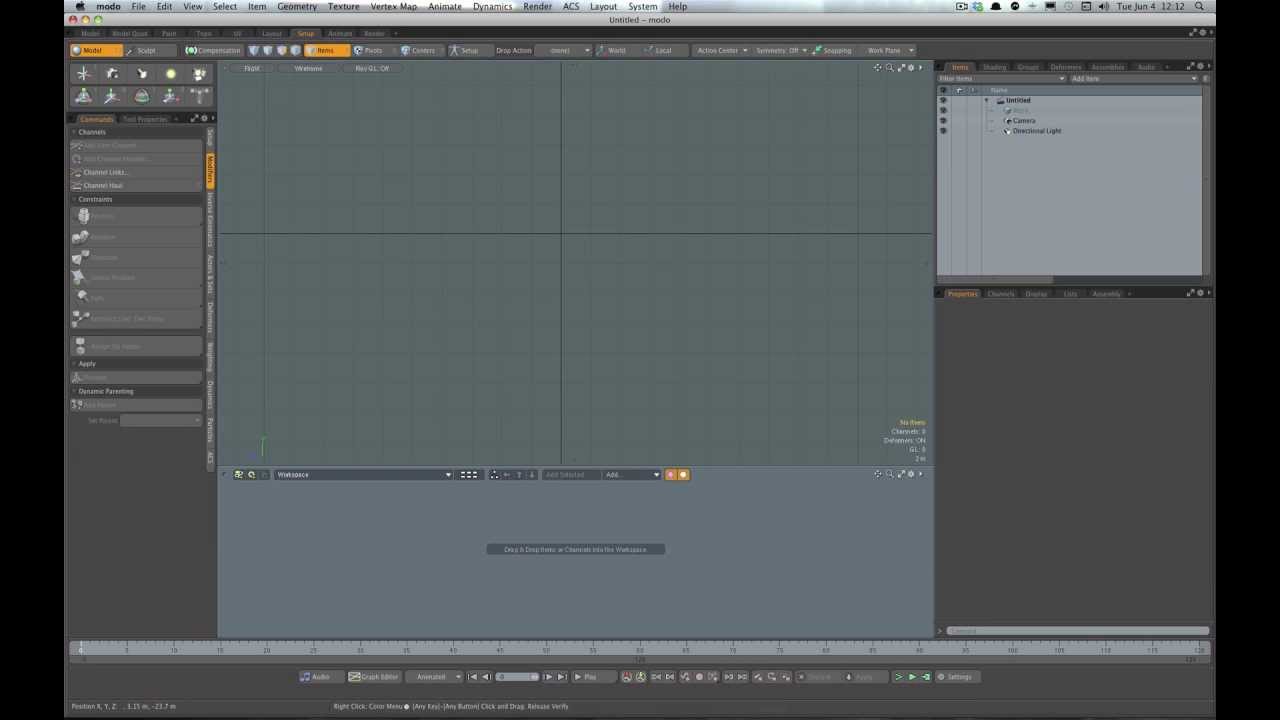Screen dimensions: 1280x720
Task: Open the Texture menu
Action: click(343, 6)
